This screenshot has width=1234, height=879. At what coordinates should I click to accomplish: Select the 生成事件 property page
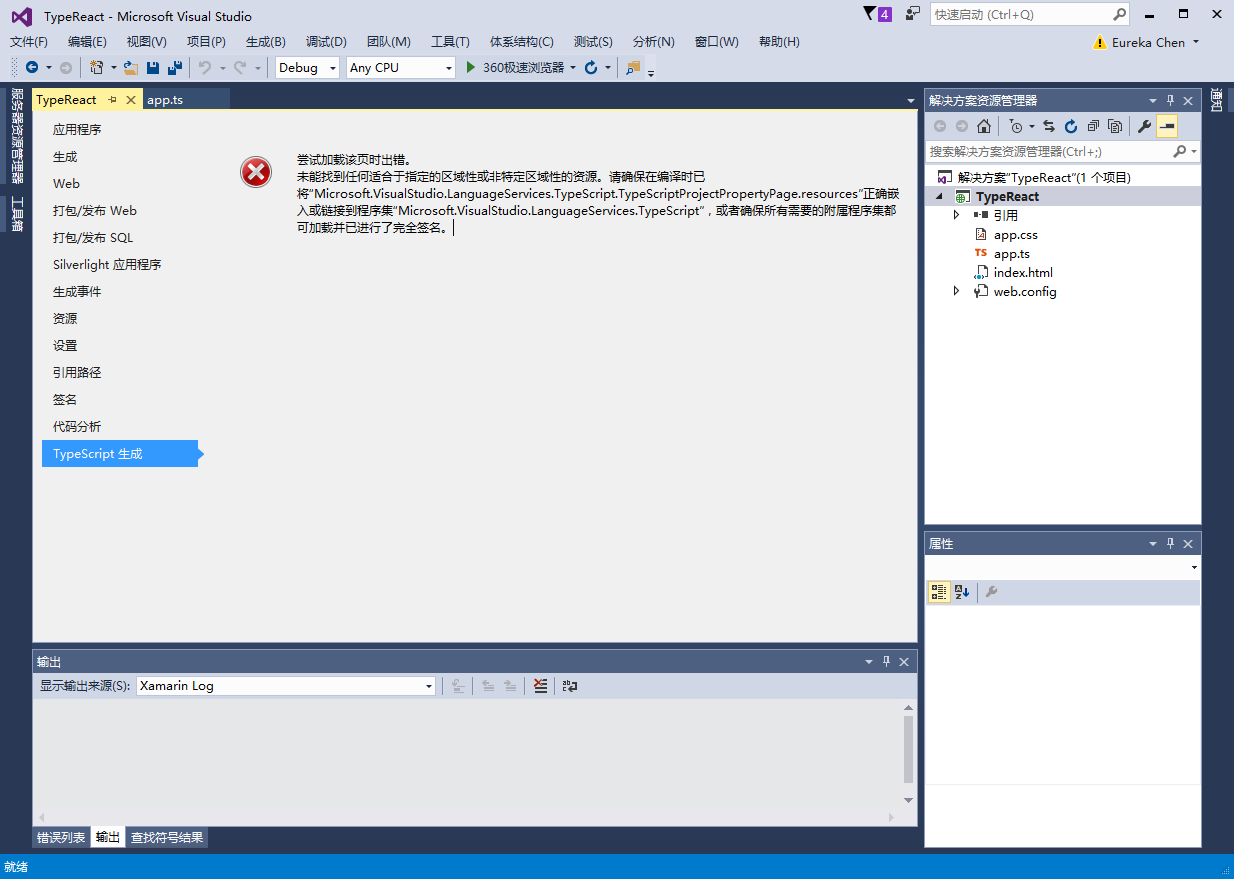pos(77,292)
